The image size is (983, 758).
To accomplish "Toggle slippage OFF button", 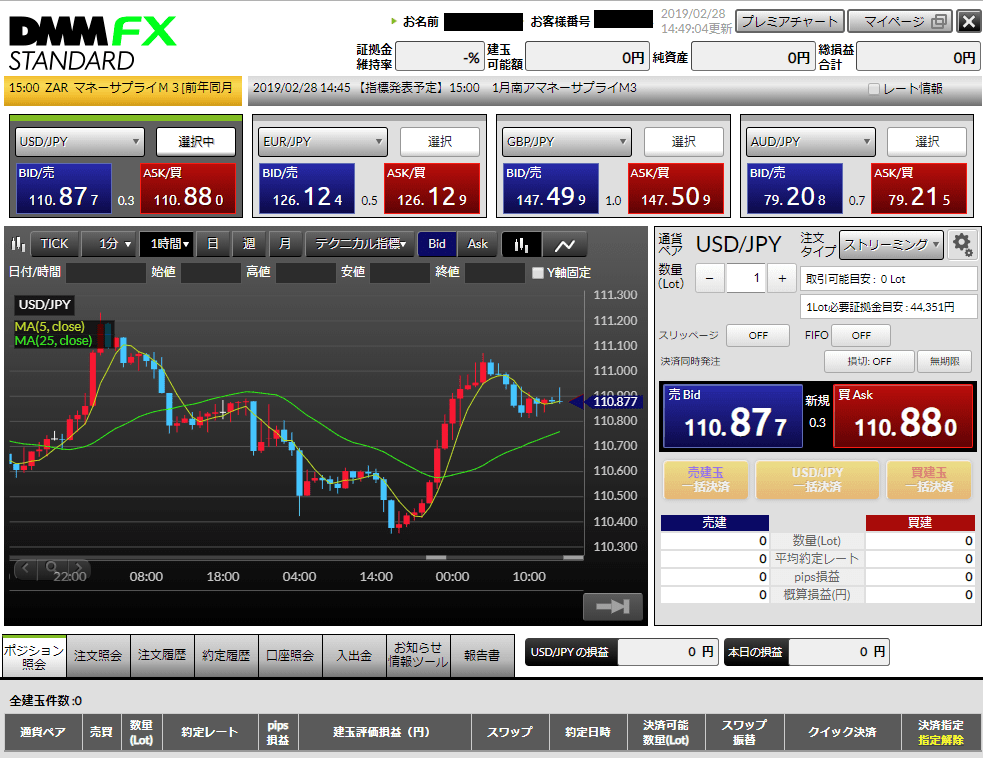I will tap(757, 335).
